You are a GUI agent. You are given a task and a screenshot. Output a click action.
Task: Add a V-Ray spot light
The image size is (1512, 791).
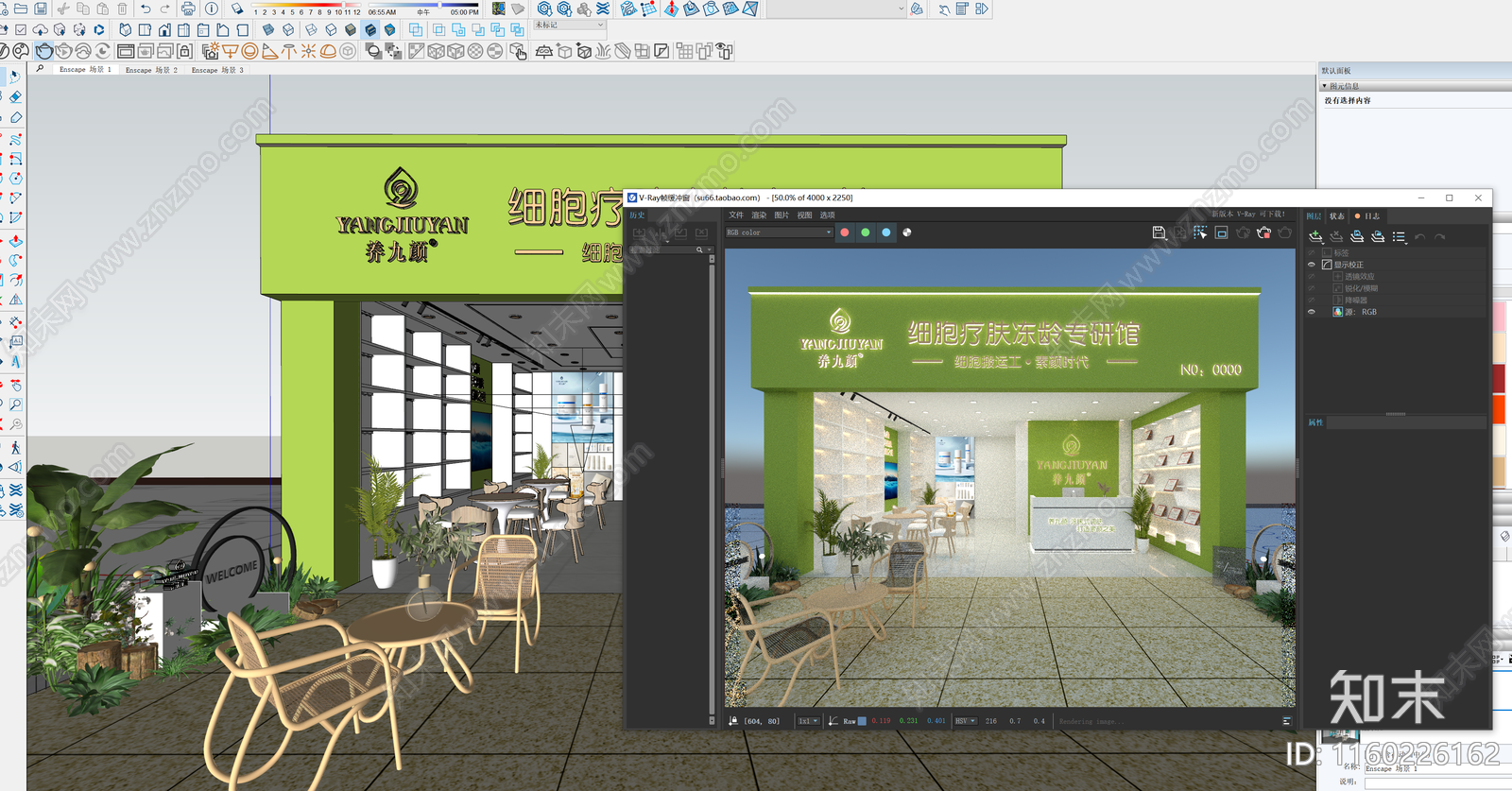coord(269,51)
